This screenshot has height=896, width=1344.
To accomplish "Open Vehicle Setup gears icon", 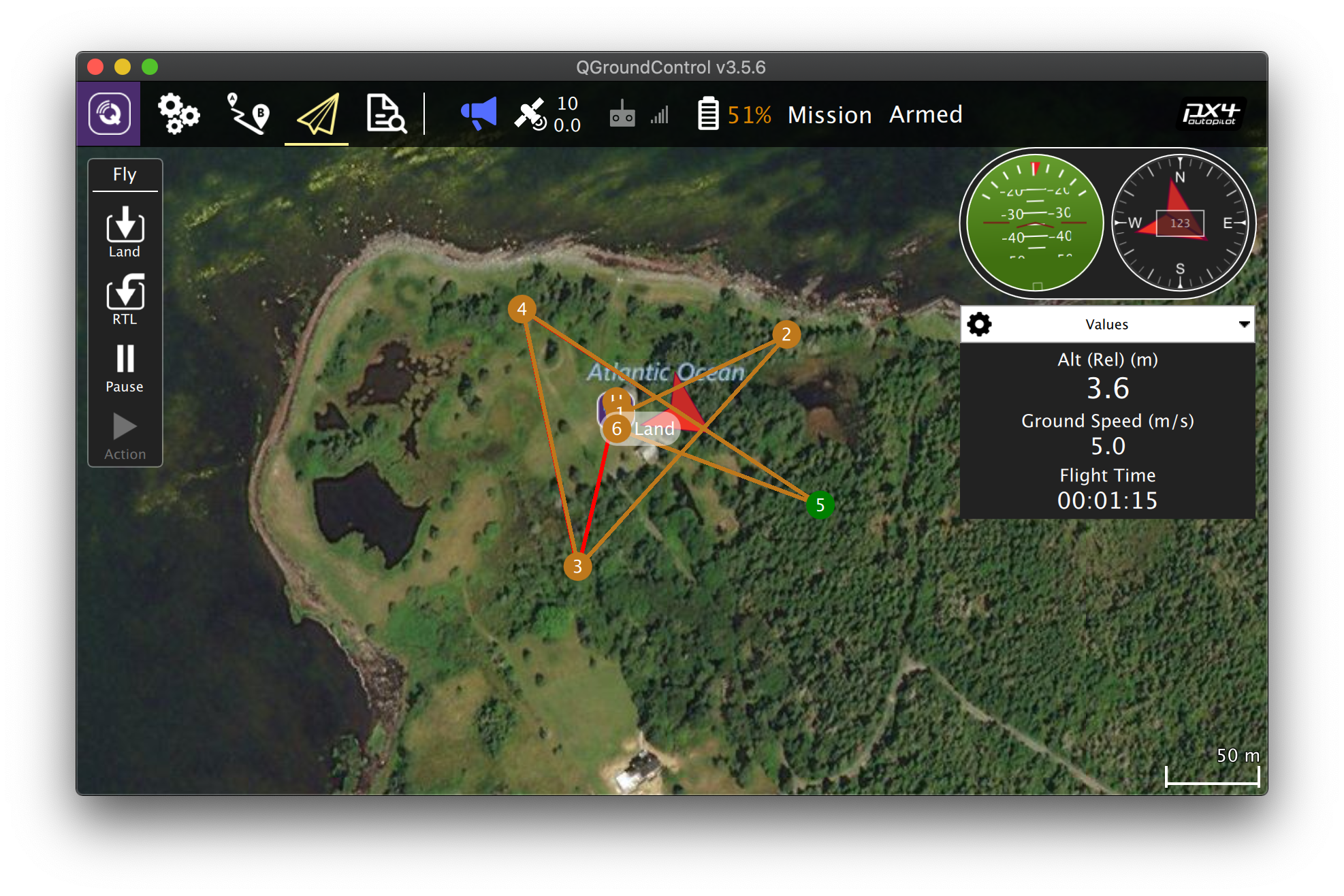I will [178, 114].
